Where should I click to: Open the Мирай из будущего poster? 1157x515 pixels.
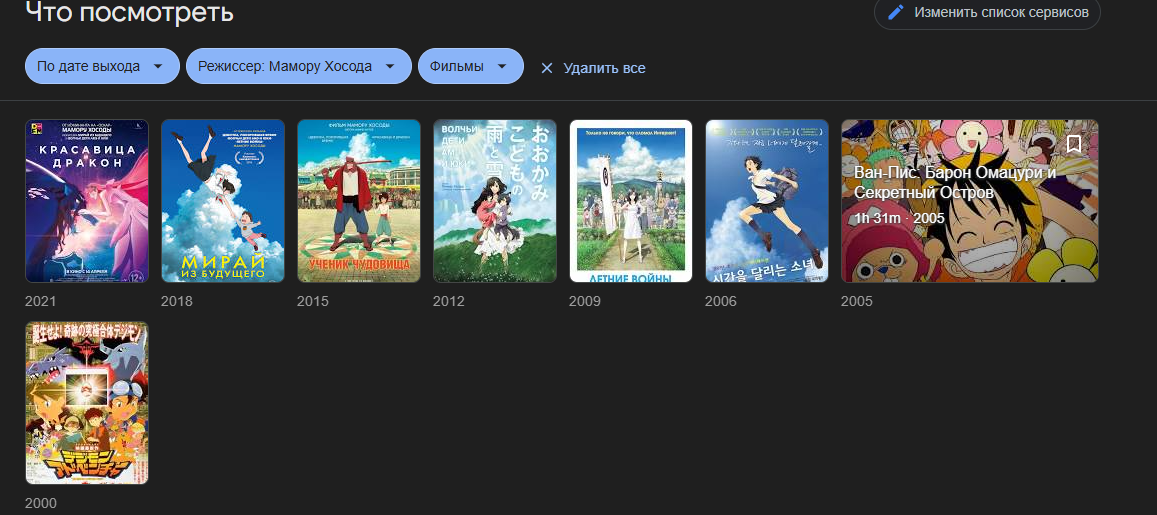pyautogui.click(x=223, y=201)
